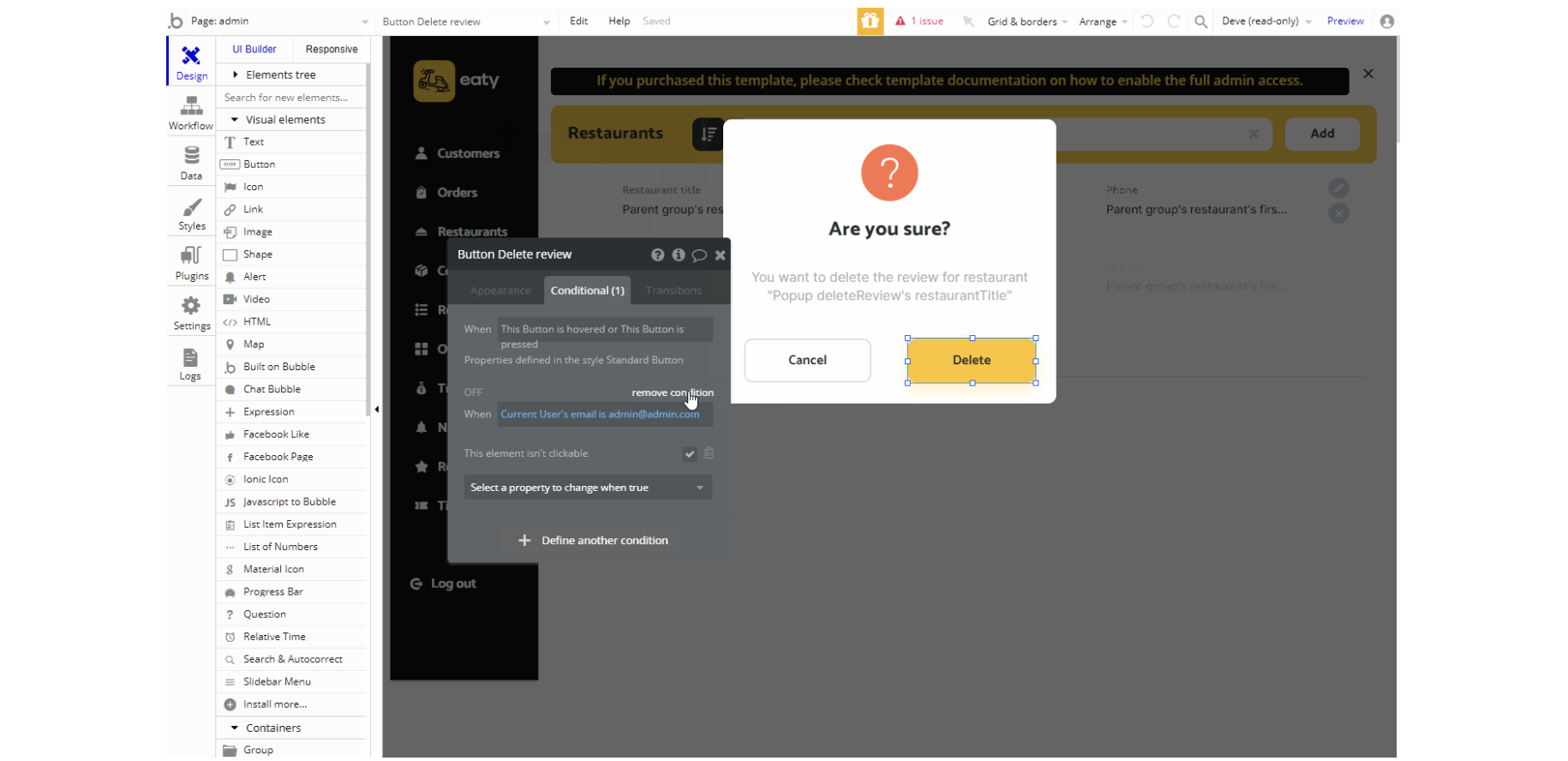Open the Arrange dropdown

1103,21
